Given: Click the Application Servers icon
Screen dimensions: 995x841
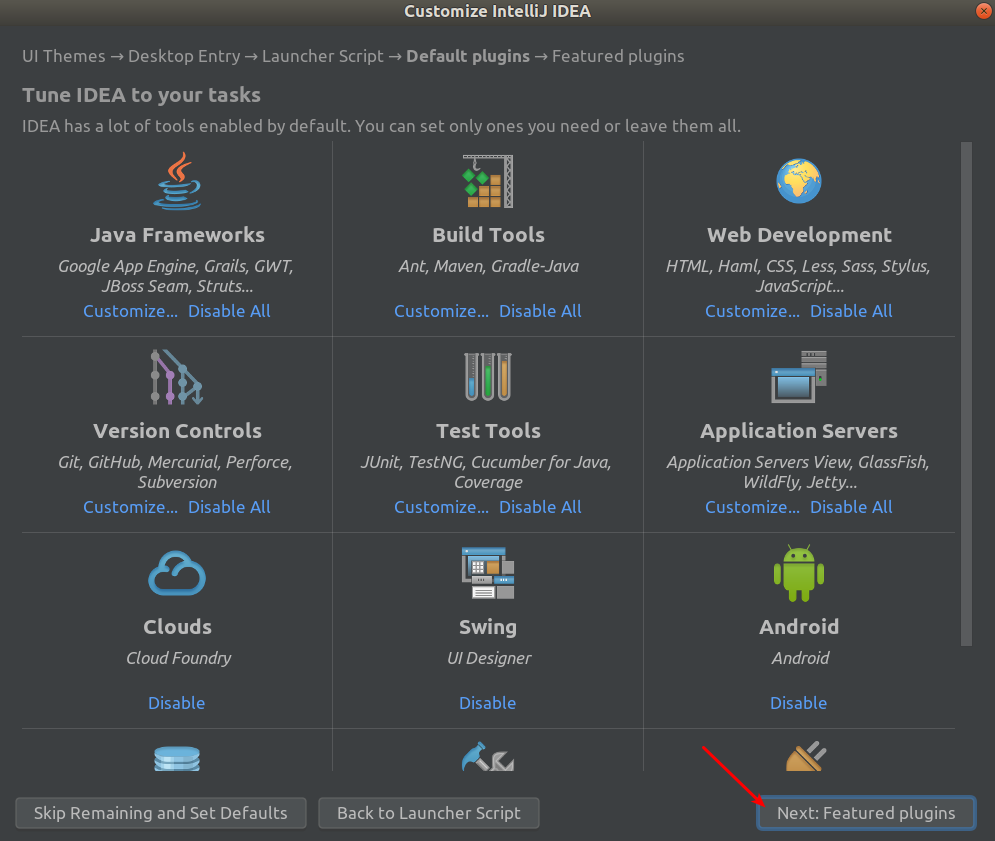Looking at the screenshot, I should tap(799, 377).
